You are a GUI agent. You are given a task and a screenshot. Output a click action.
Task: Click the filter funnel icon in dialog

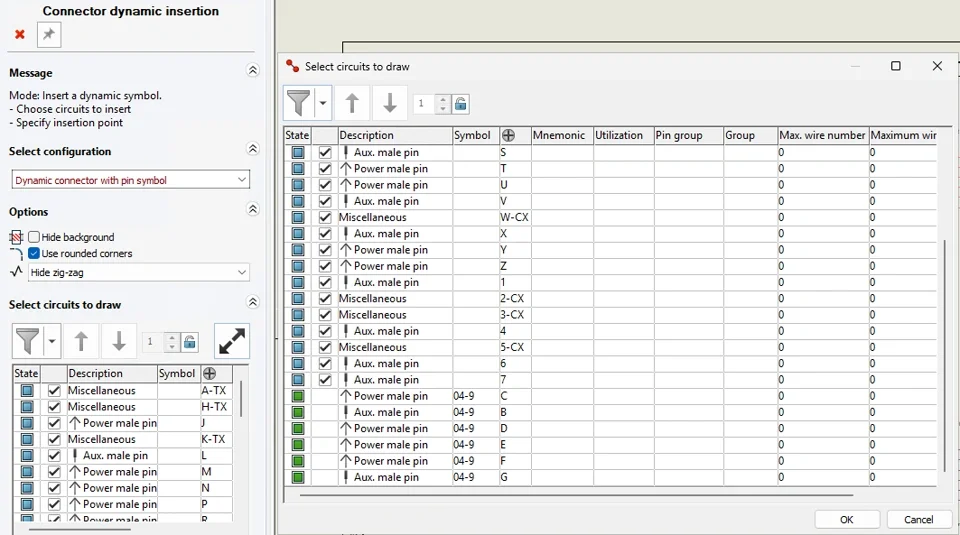point(299,103)
